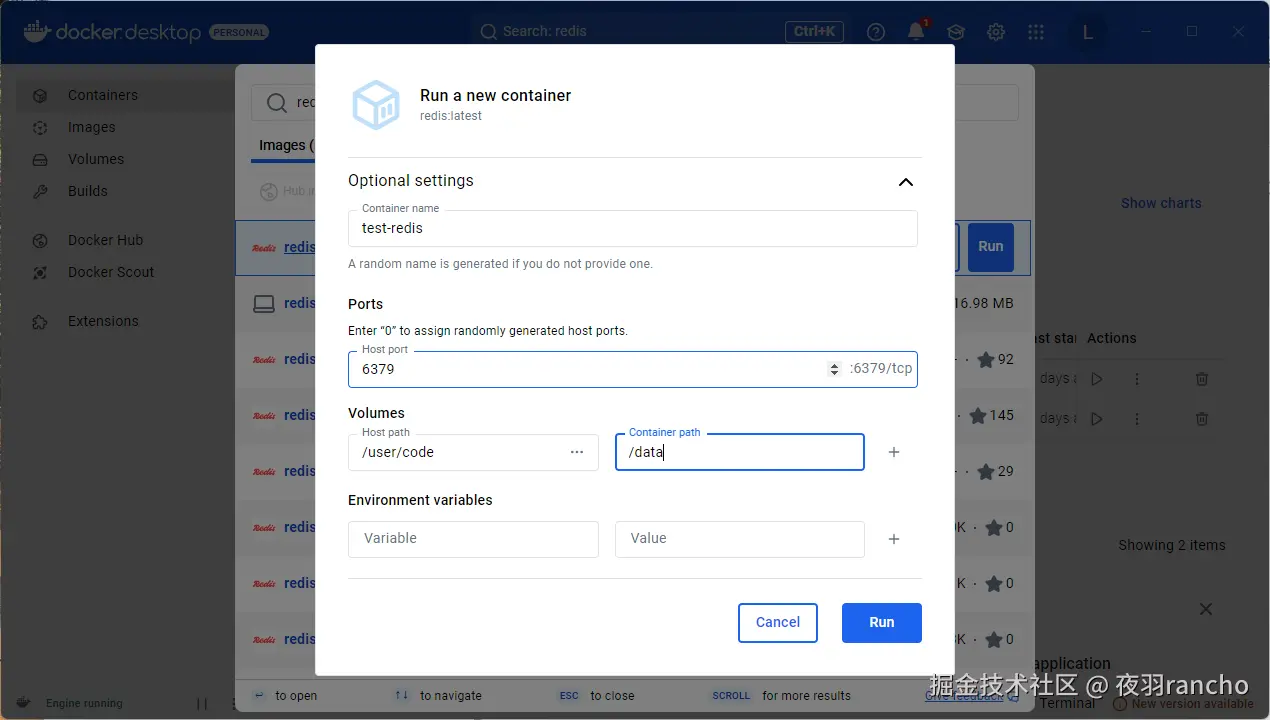Open Docker Scout in the sidebar

pyautogui.click(x=111, y=272)
